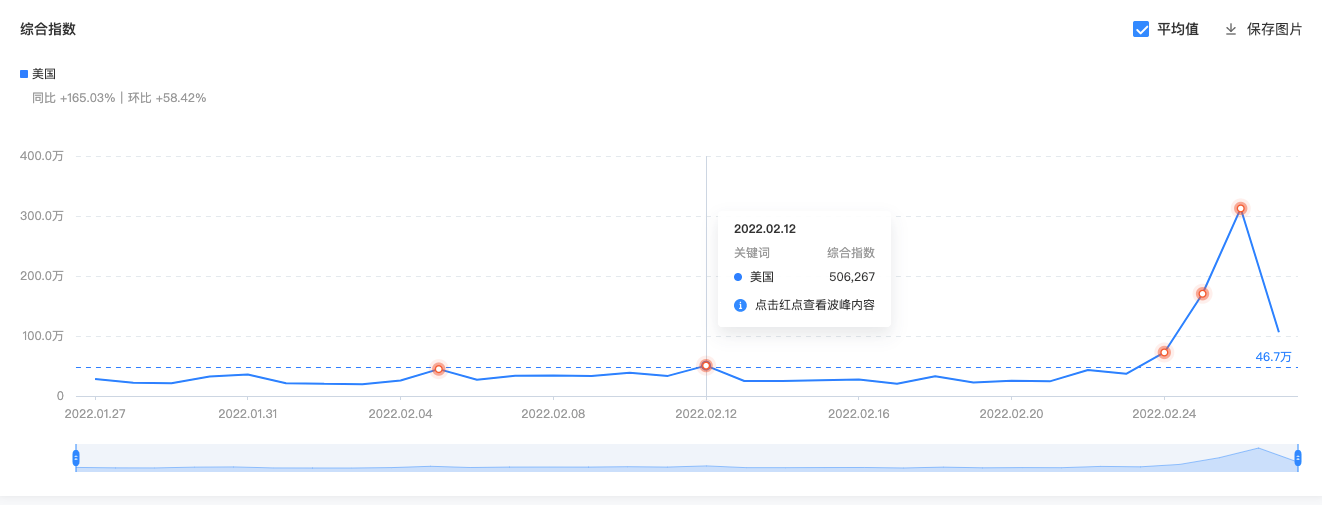1322x505 pixels.
Task: Click the 2022.02.12 tooltip date heading
Action: (765, 229)
